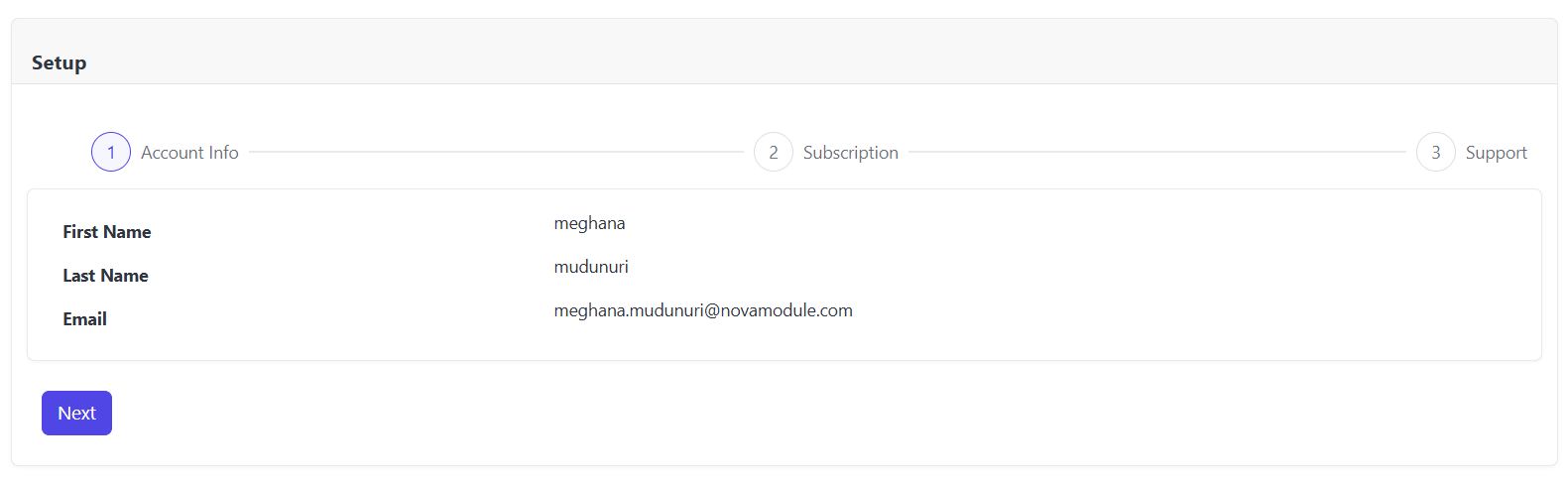Open the Support step label
Viewport: 1568px width, 481px height.
tap(1496, 153)
